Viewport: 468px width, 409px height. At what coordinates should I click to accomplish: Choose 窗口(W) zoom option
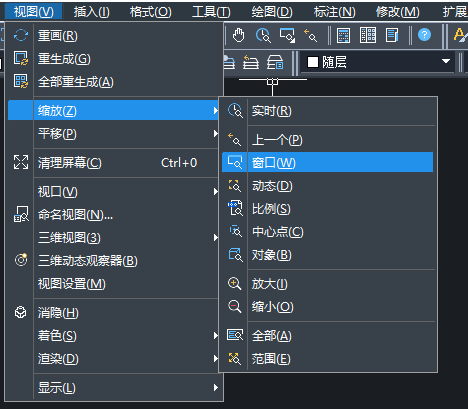pyautogui.click(x=328, y=162)
